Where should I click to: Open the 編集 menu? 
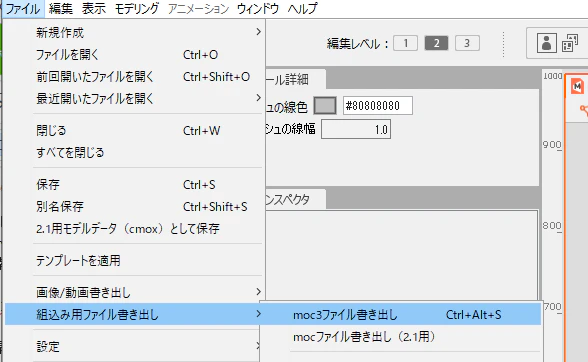pos(61,8)
